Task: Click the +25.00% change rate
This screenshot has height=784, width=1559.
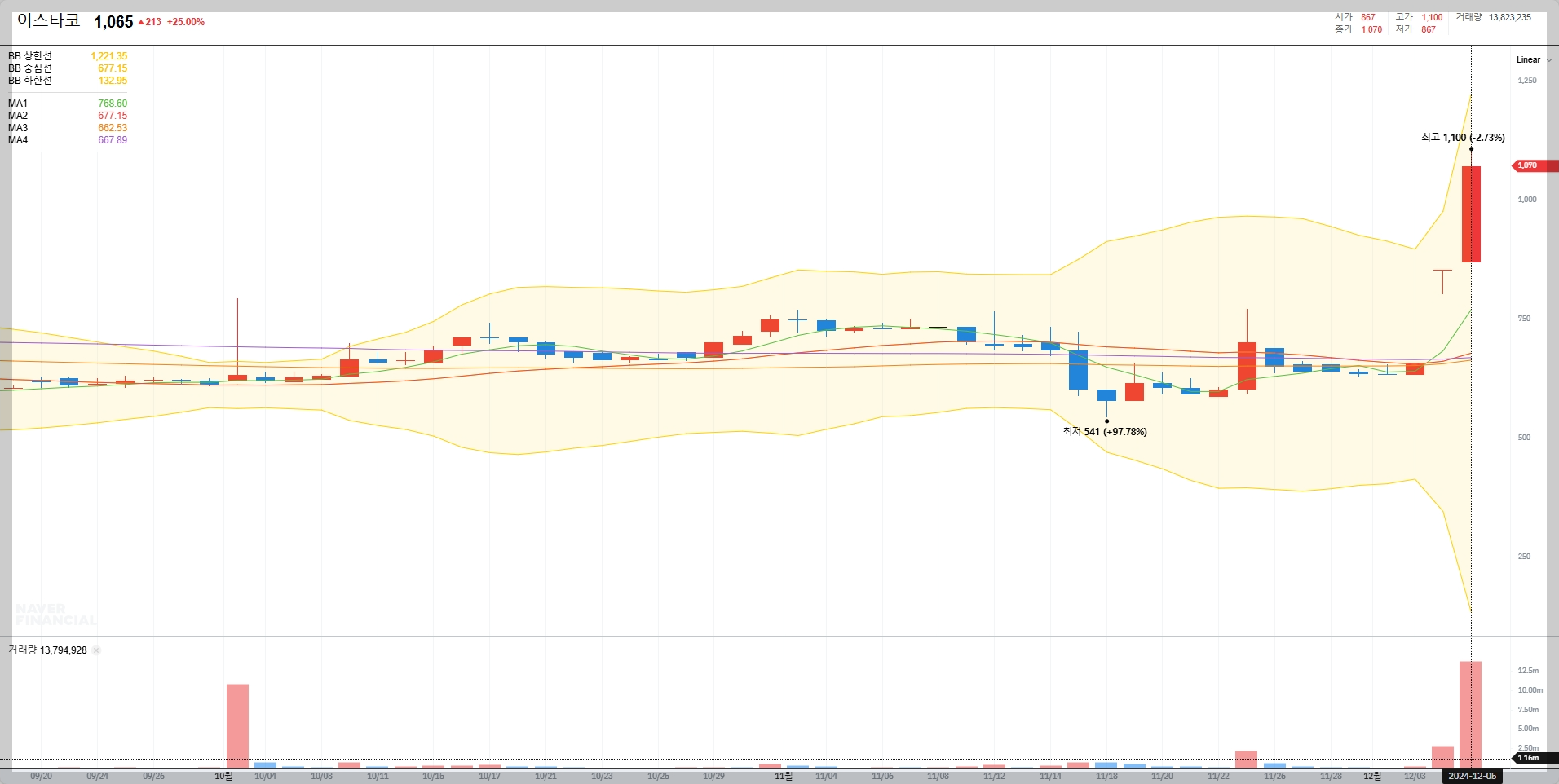Action: point(186,22)
